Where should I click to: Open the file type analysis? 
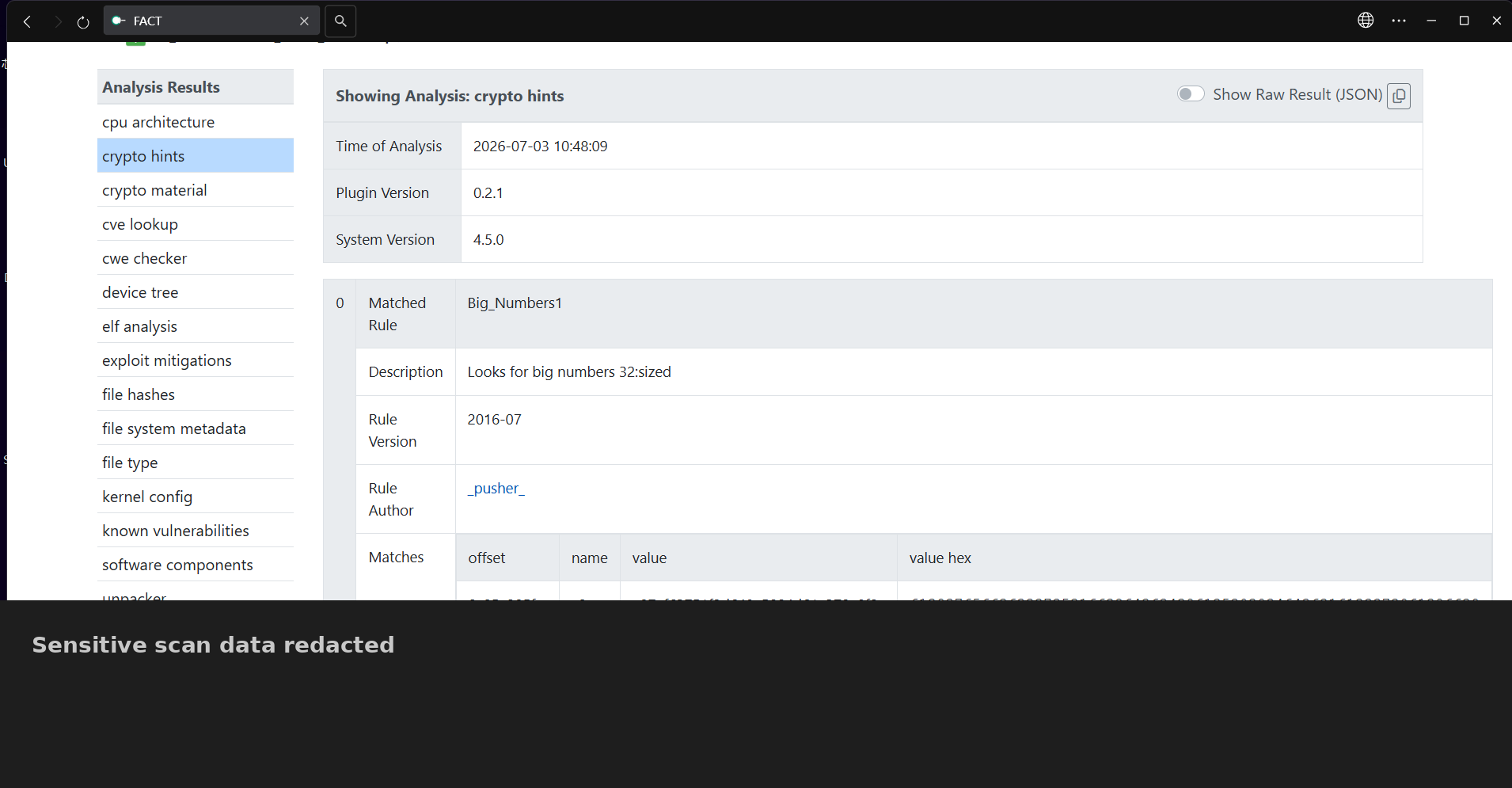point(196,463)
